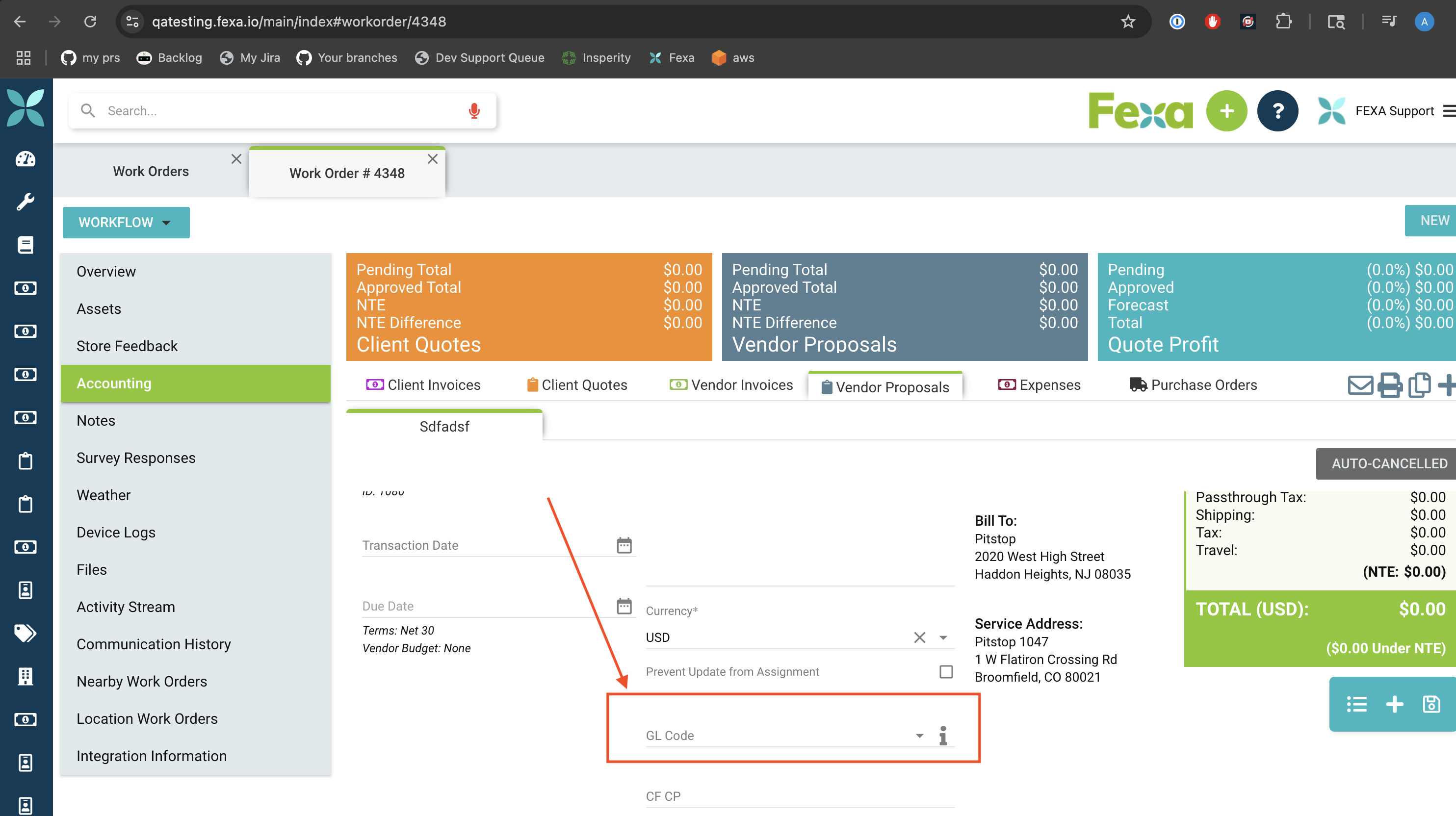Viewport: 1456px width, 816px height.
Task: Click the voice search microphone
Action: click(474, 111)
